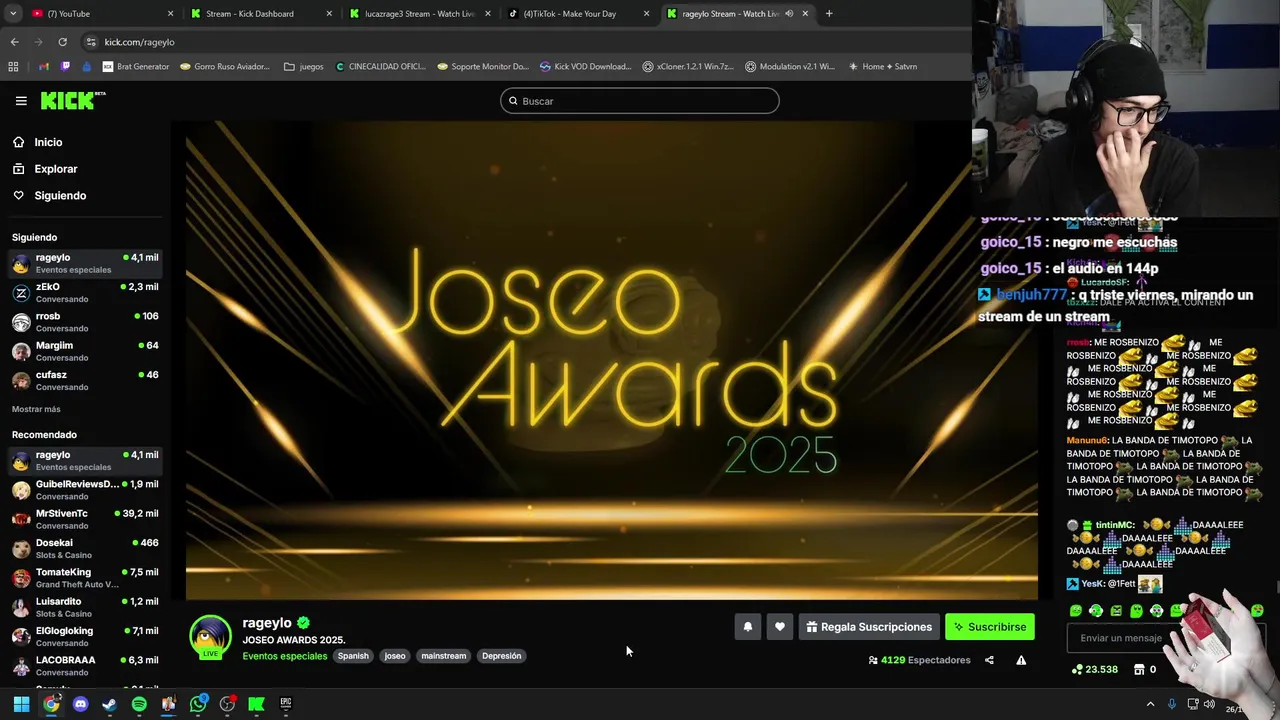Open Kick VOD Download bookmark

(585, 67)
